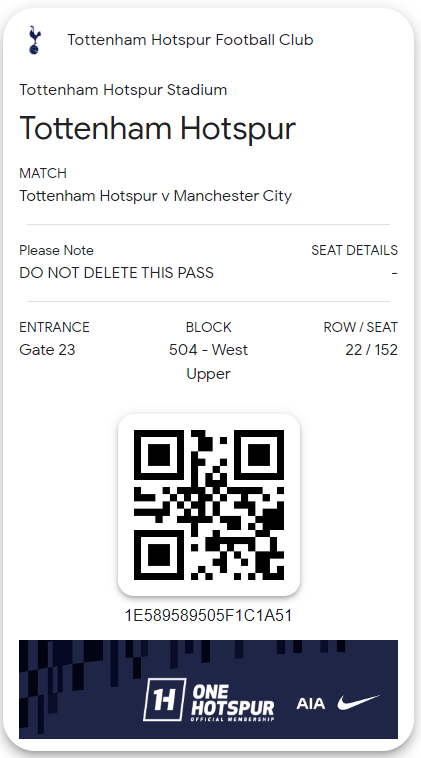Click the AIA sponsor logo
Viewport: 421px width, 758px height.
coord(310,703)
